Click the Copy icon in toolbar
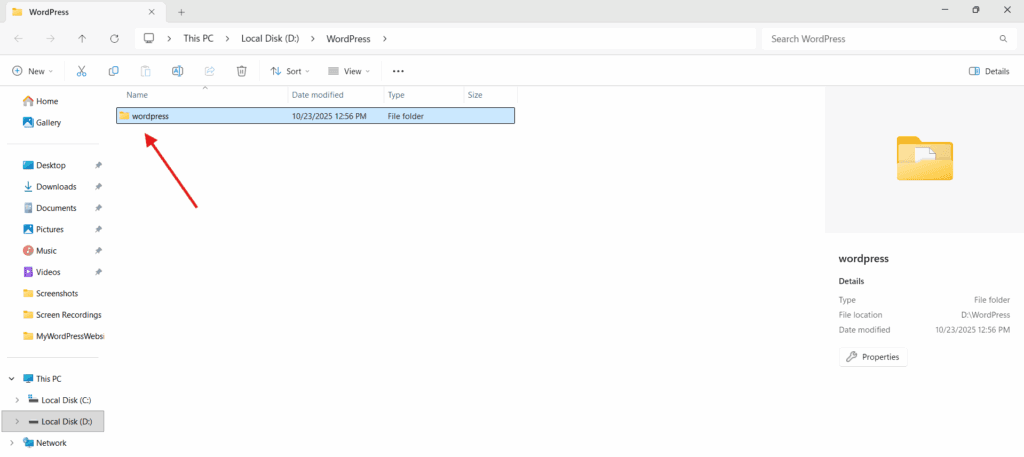The height and width of the screenshot is (457, 1024). click(114, 71)
